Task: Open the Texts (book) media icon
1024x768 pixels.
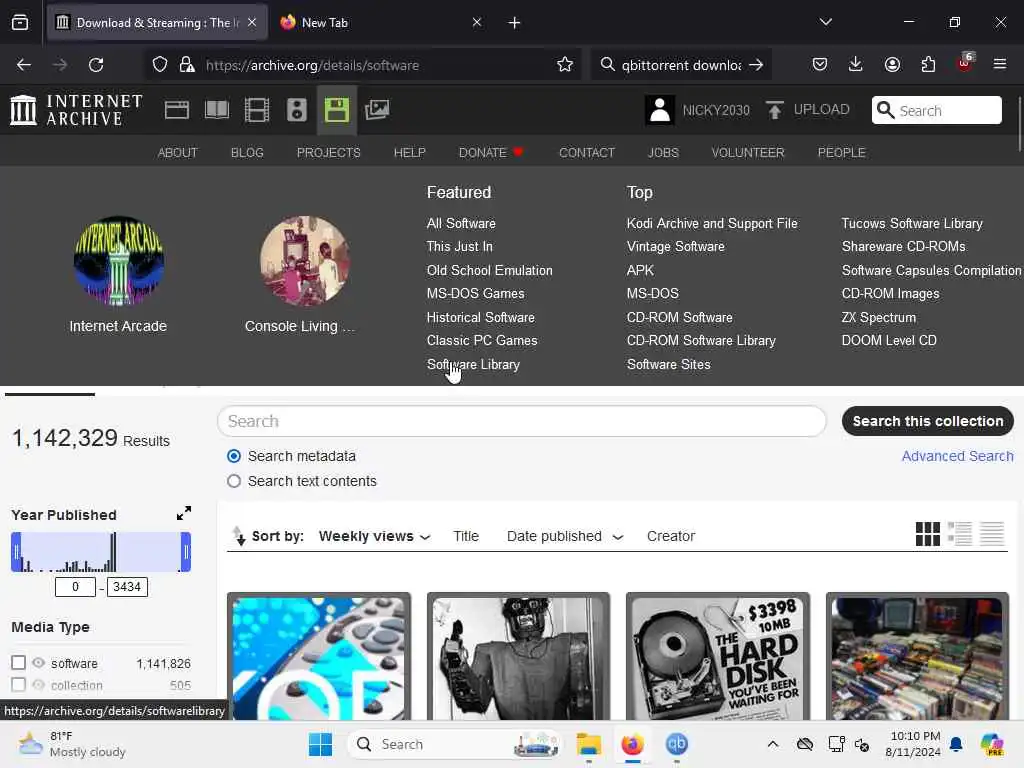Action: pos(217,110)
